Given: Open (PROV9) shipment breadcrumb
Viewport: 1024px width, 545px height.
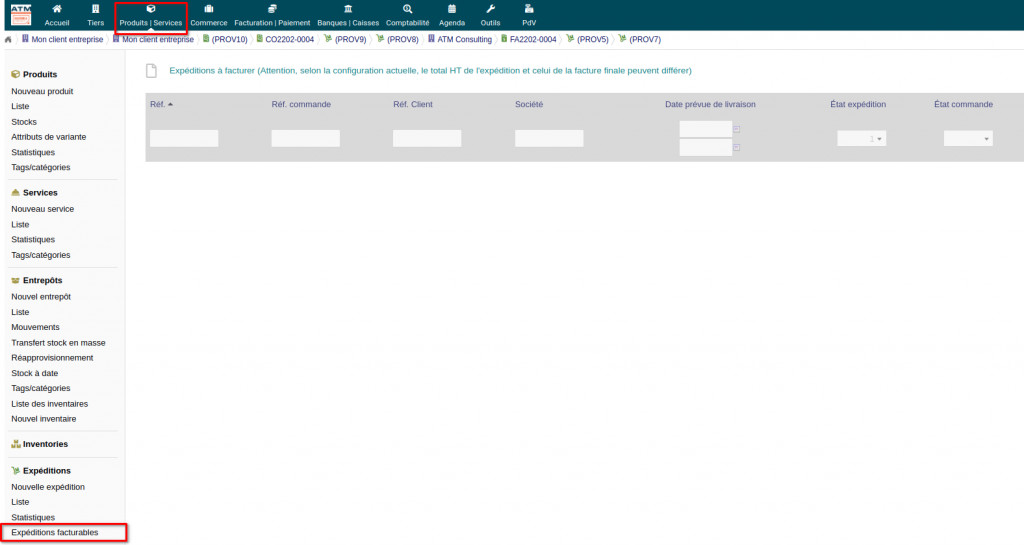Looking at the screenshot, I should point(345,40).
